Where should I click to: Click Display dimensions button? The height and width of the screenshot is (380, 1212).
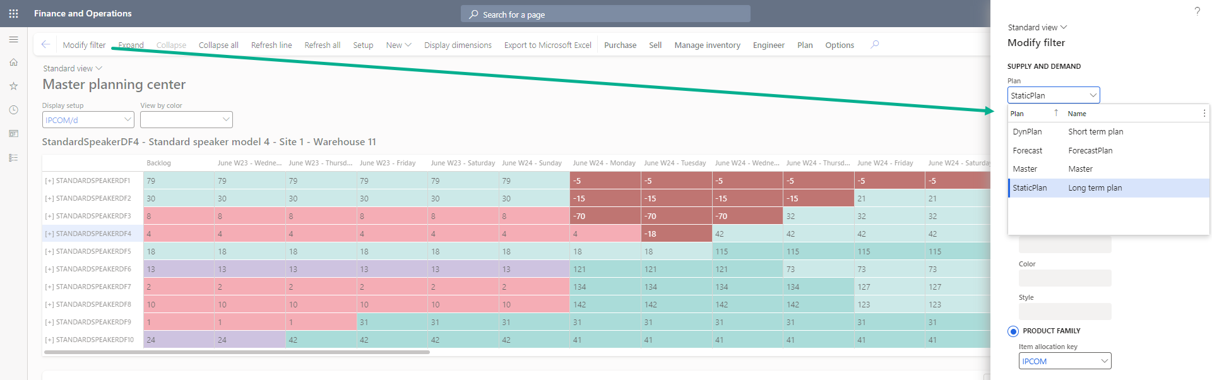458,45
